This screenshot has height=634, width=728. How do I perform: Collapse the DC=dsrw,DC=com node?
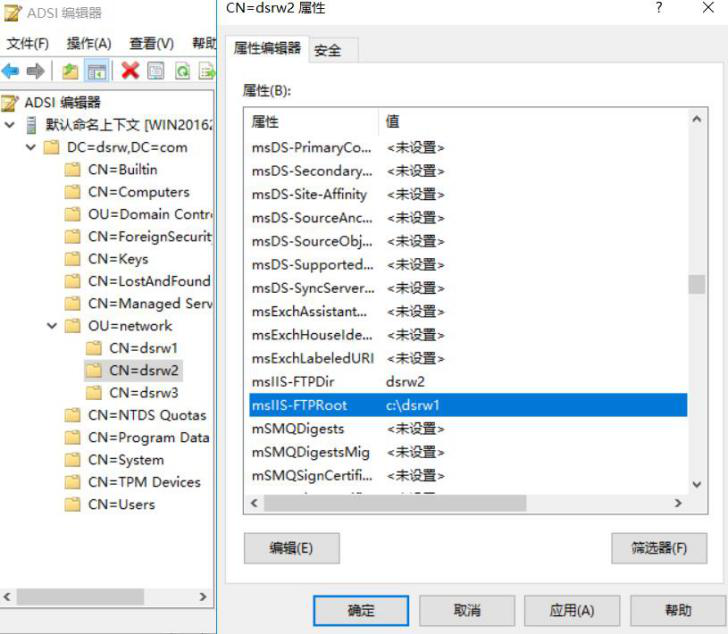coord(31,147)
